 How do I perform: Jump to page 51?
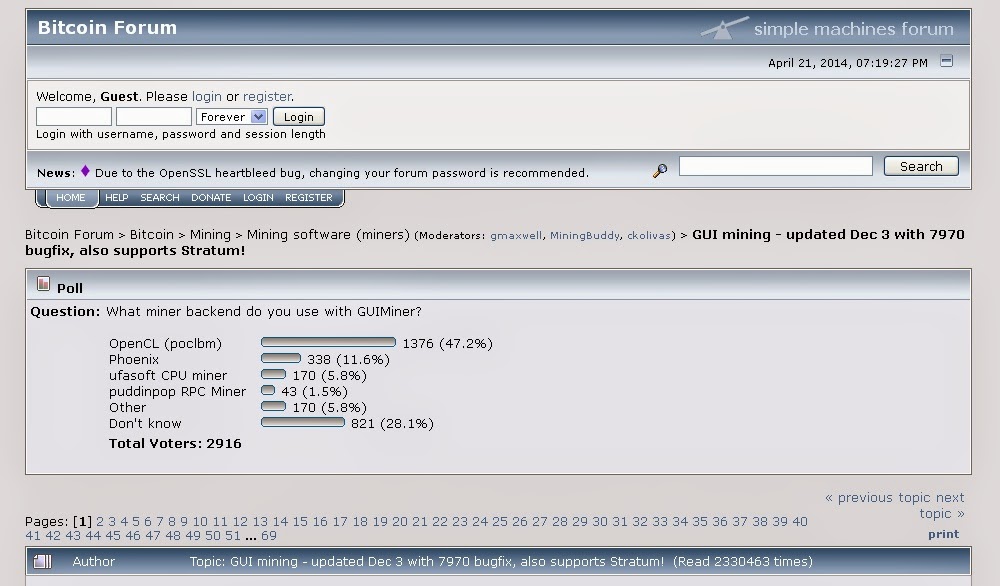click(233, 536)
